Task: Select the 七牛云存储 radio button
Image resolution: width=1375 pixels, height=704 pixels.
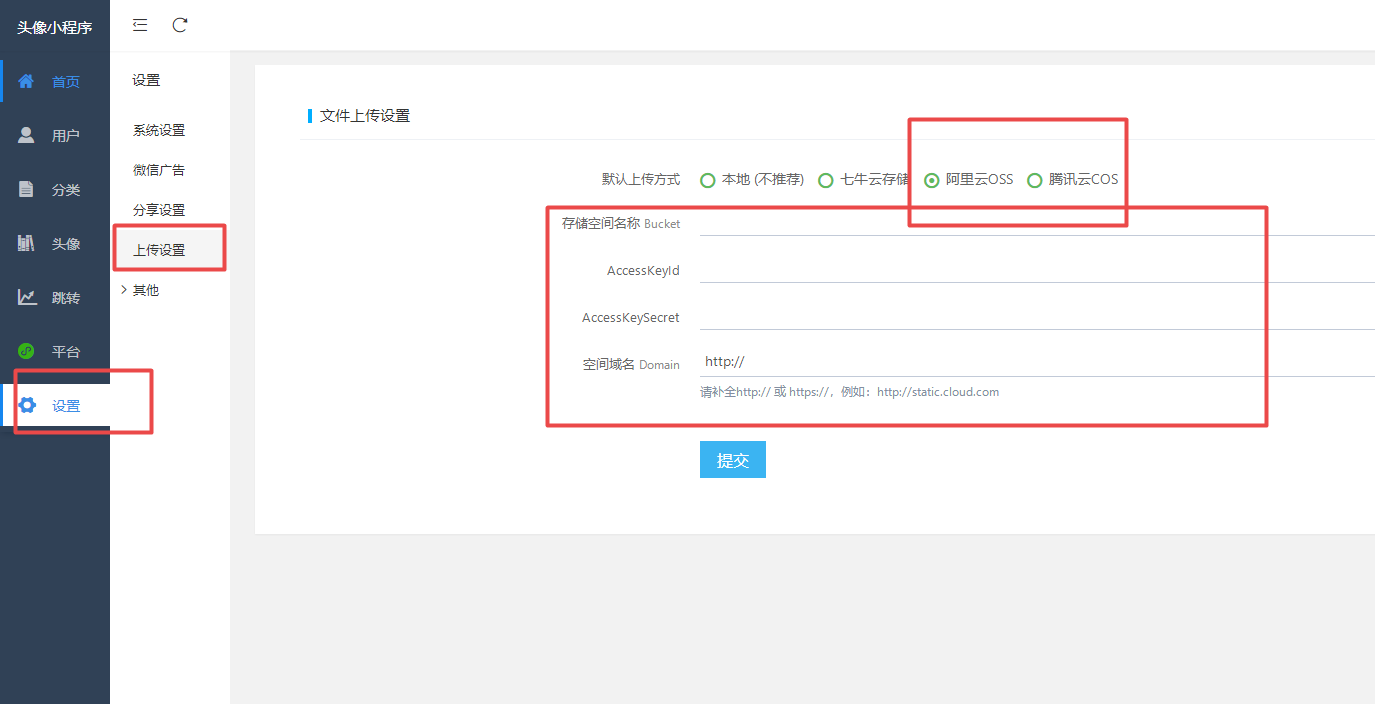Action: point(826,180)
